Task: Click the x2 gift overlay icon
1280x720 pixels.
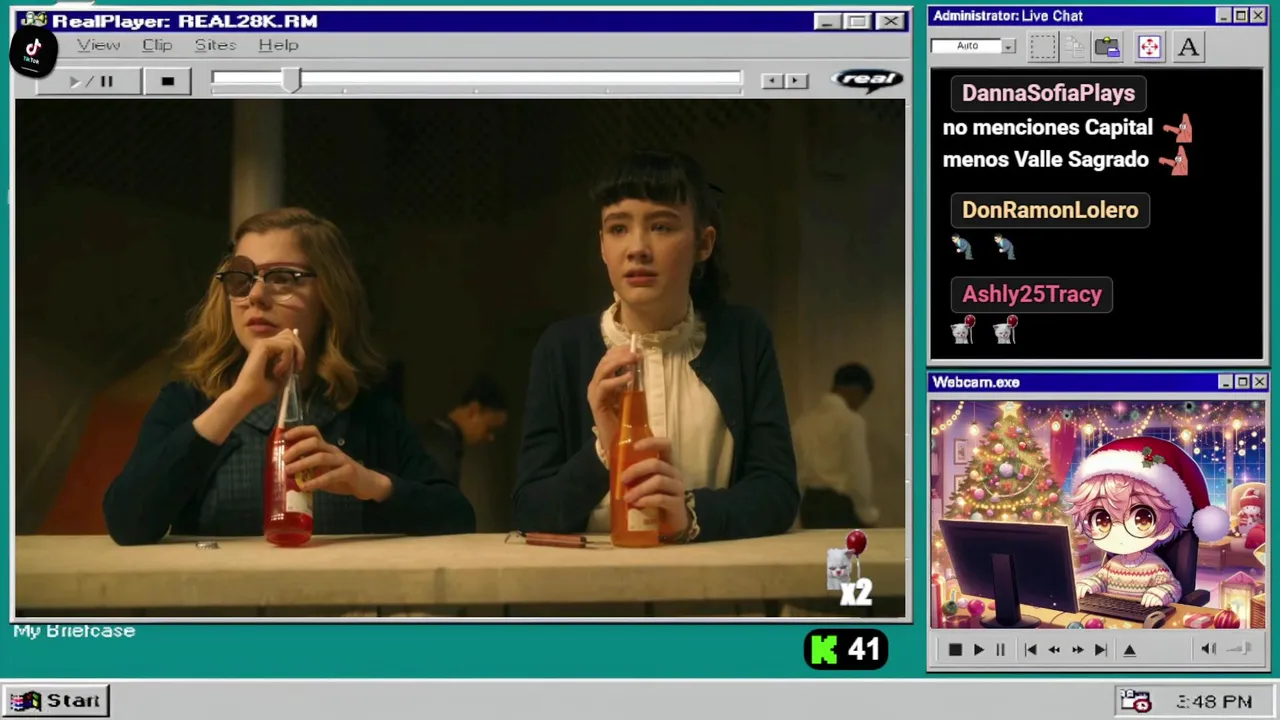Action: pos(850,570)
